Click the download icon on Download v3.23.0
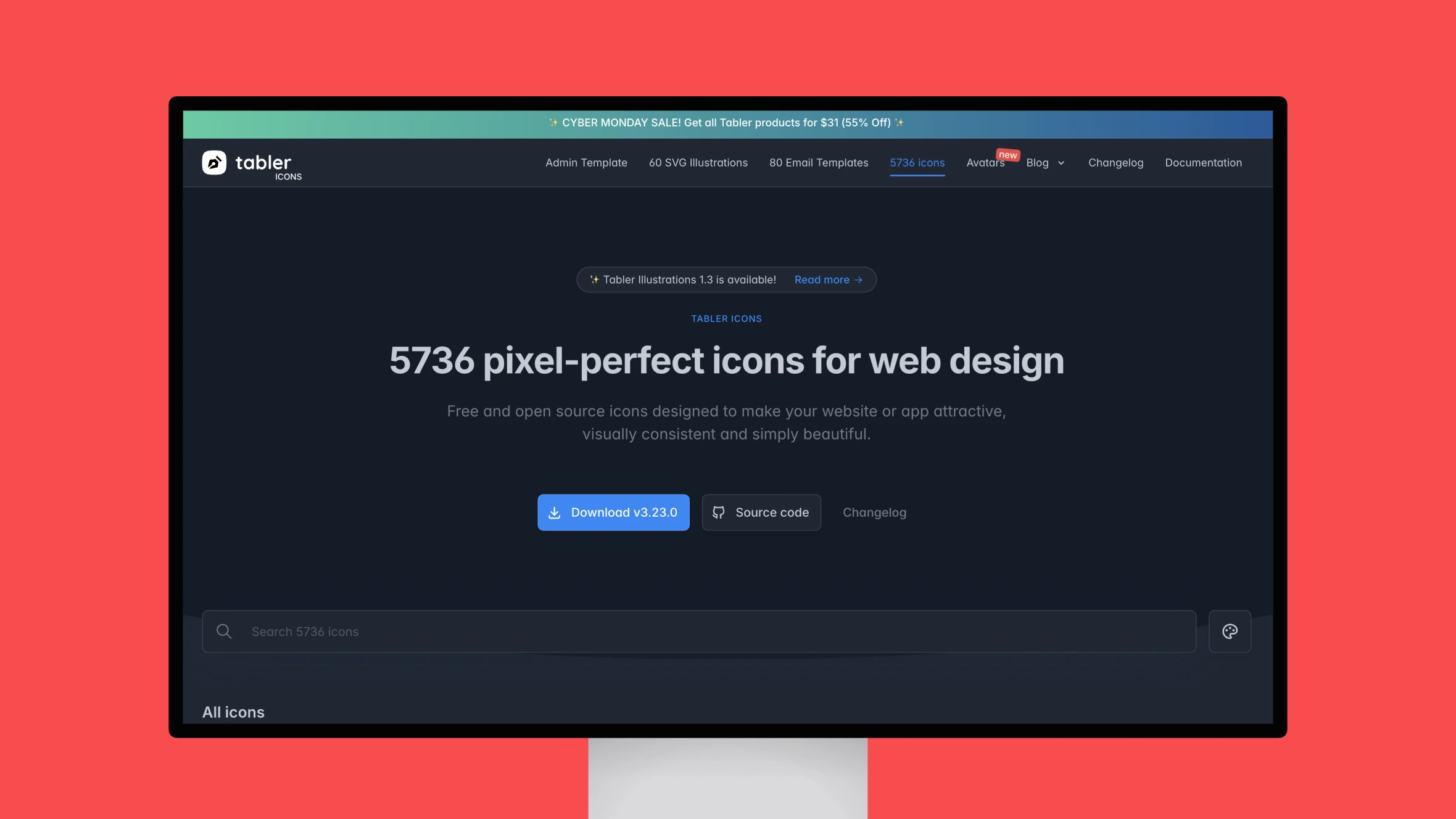Image resolution: width=1456 pixels, height=819 pixels. (x=555, y=511)
